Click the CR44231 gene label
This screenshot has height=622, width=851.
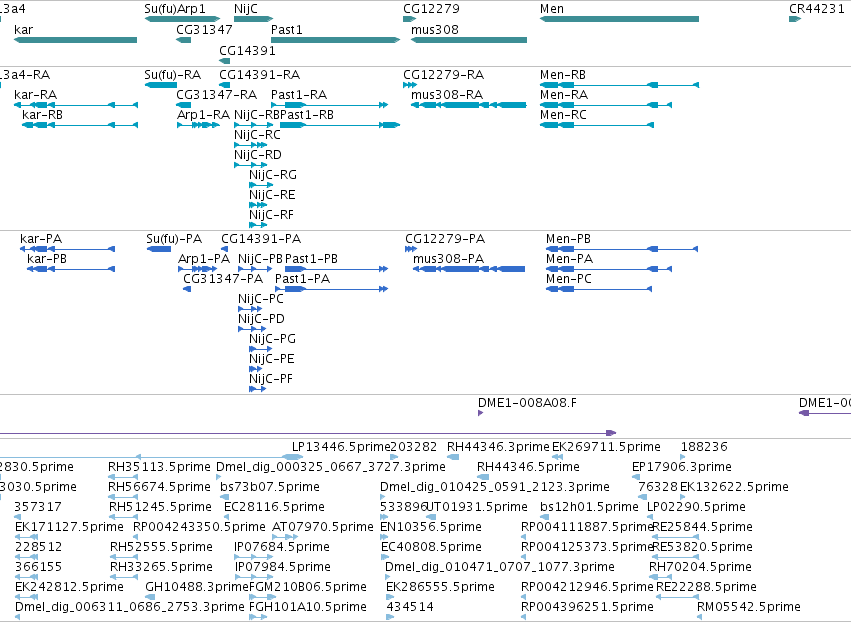(817, 9)
